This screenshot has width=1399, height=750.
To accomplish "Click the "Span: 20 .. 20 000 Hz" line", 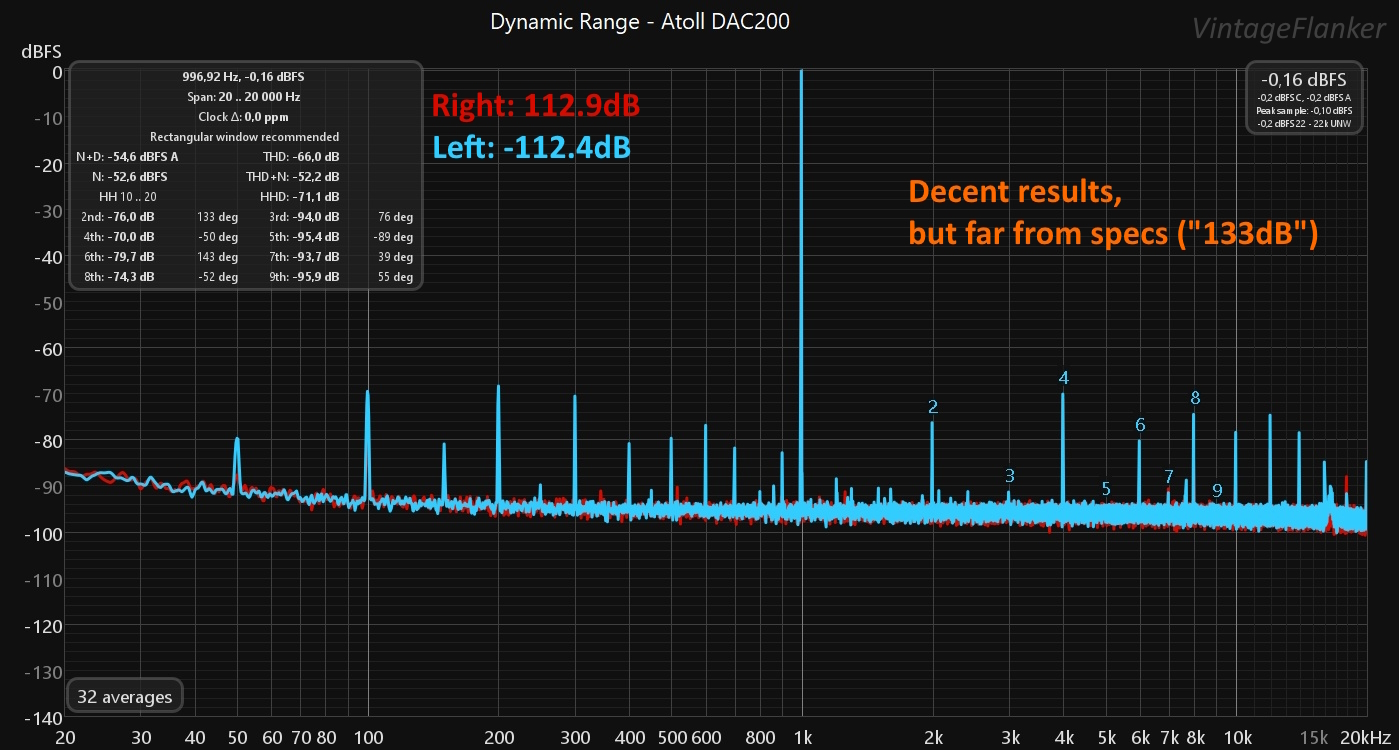I will 244,97.
